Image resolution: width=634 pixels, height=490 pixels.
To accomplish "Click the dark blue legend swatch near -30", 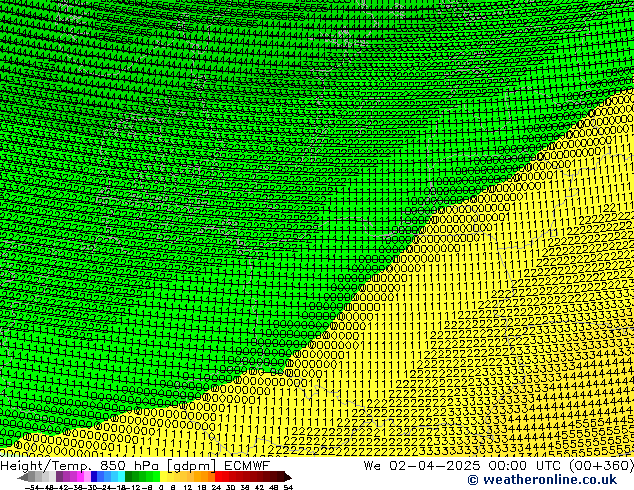I will (x=94, y=476).
